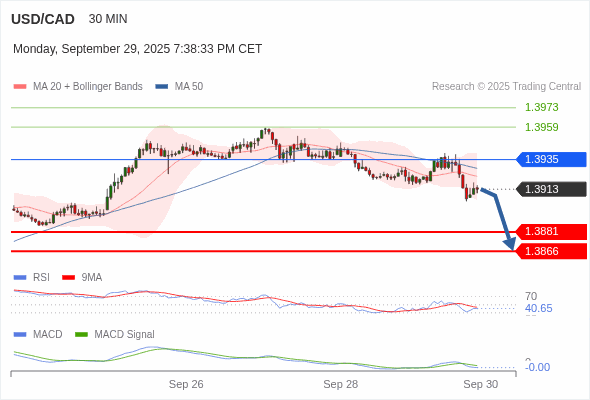Screen dimensions: 590x400
Task: Click the red 1.3866 support price tag
Action: click(551, 251)
